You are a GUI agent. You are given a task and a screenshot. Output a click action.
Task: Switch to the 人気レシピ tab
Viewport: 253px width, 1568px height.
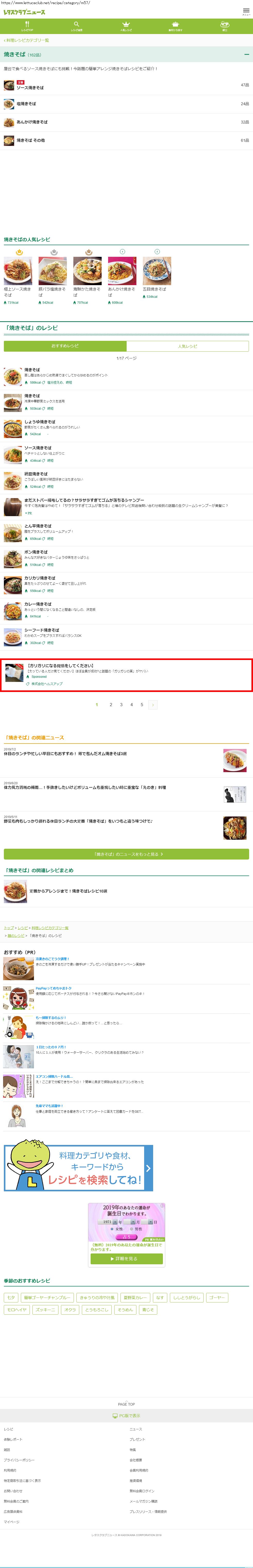pyautogui.click(x=187, y=346)
